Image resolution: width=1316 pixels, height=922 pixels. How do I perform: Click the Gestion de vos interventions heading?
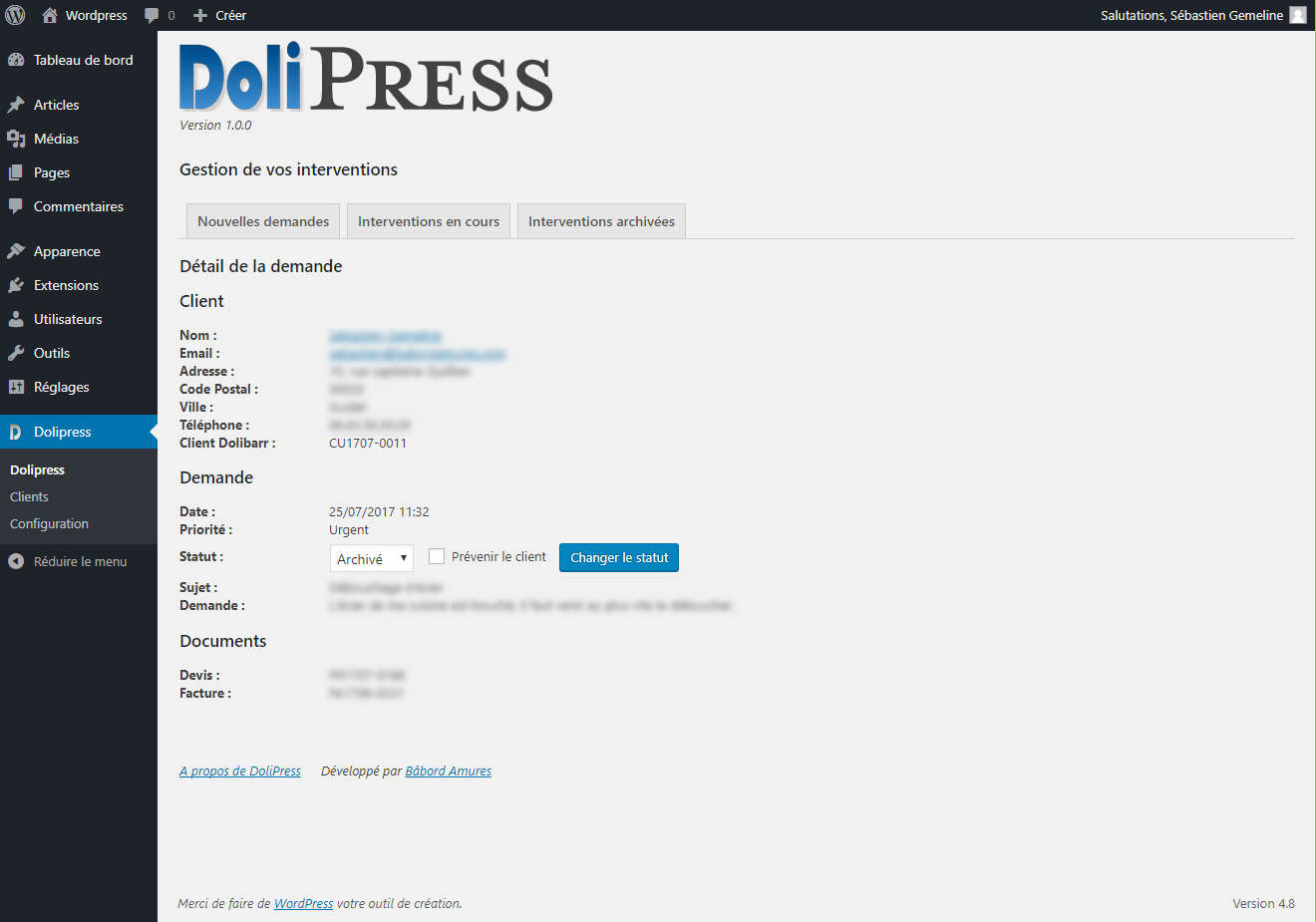tap(288, 169)
